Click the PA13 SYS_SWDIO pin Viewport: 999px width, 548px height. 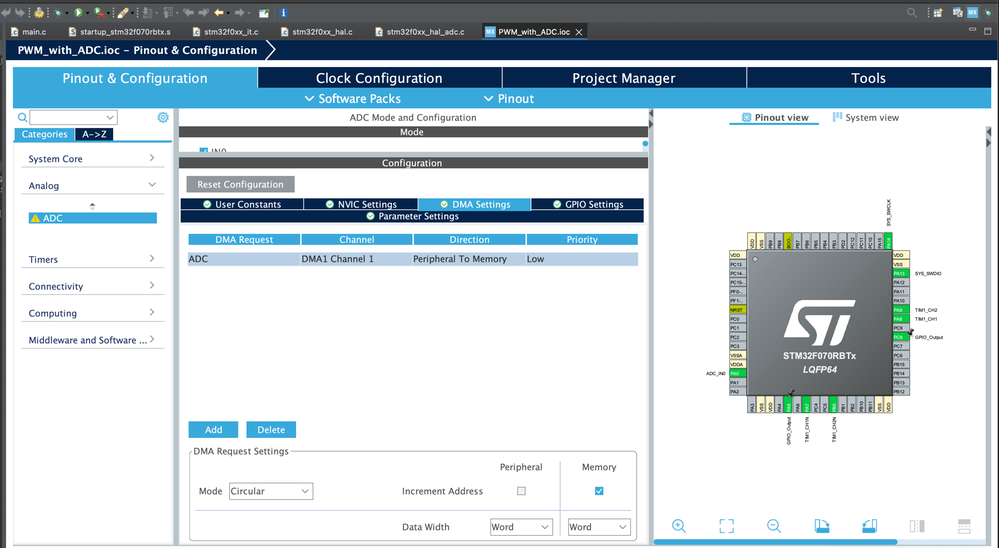tap(900, 273)
